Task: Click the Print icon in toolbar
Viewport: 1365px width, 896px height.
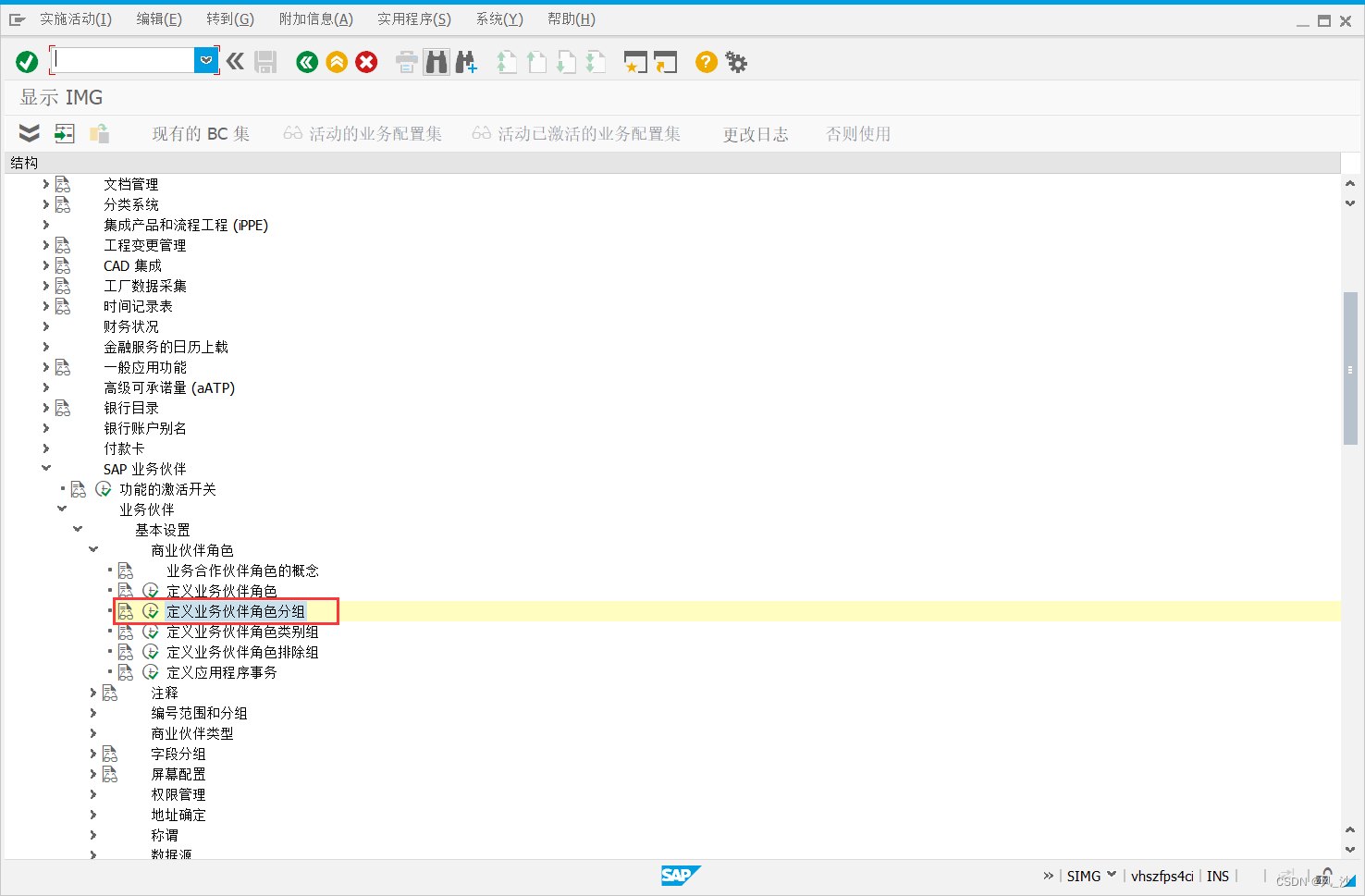Action: pyautogui.click(x=407, y=62)
